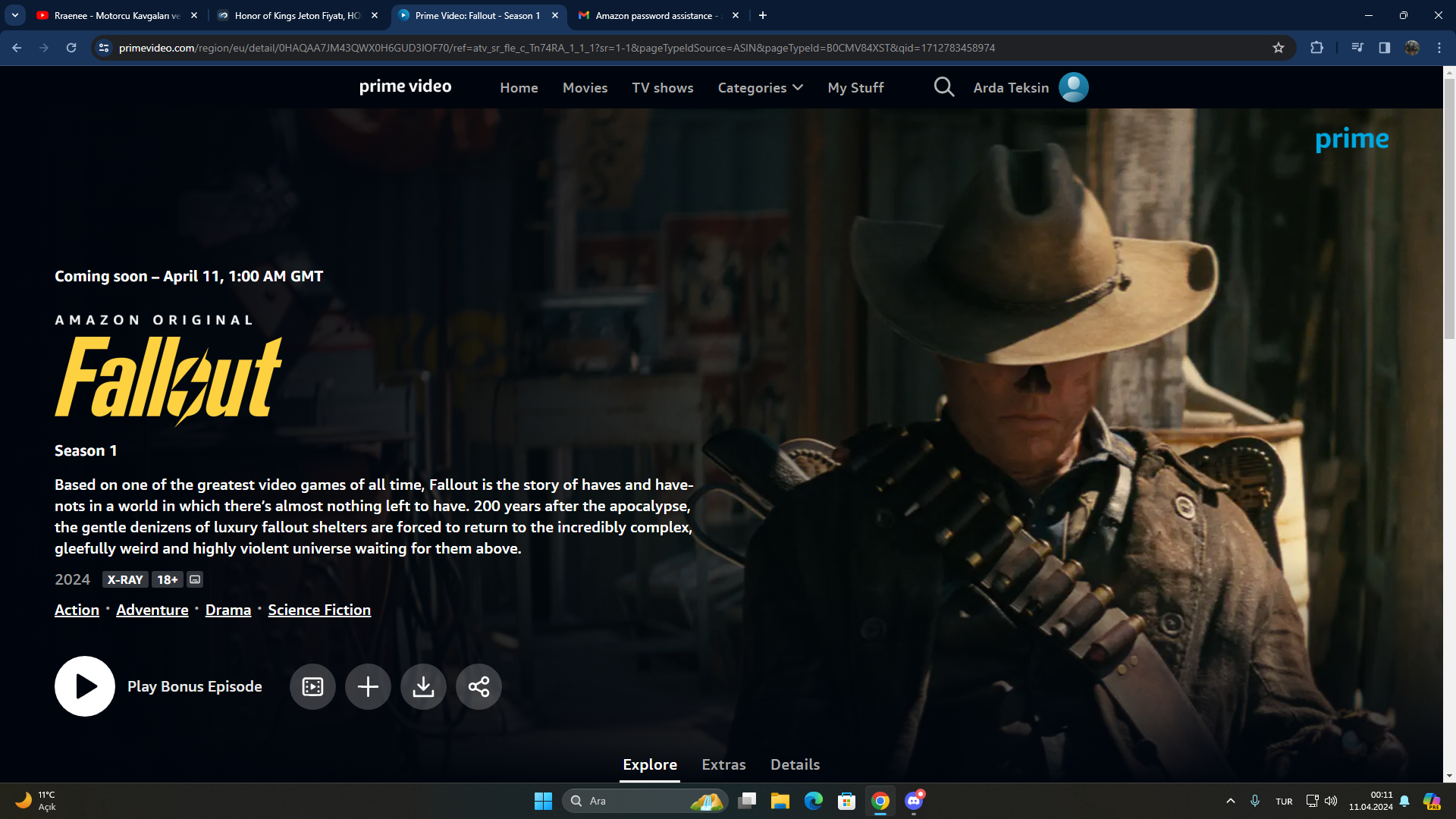
Task: Click the download icon button
Action: point(423,687)
